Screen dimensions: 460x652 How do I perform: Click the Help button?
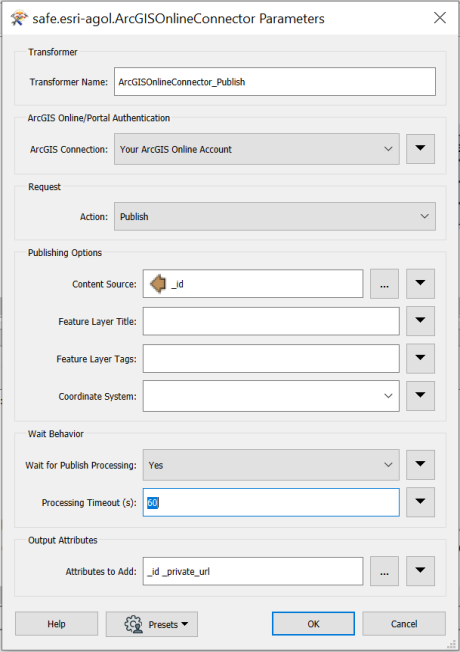[x=57, y=624]
